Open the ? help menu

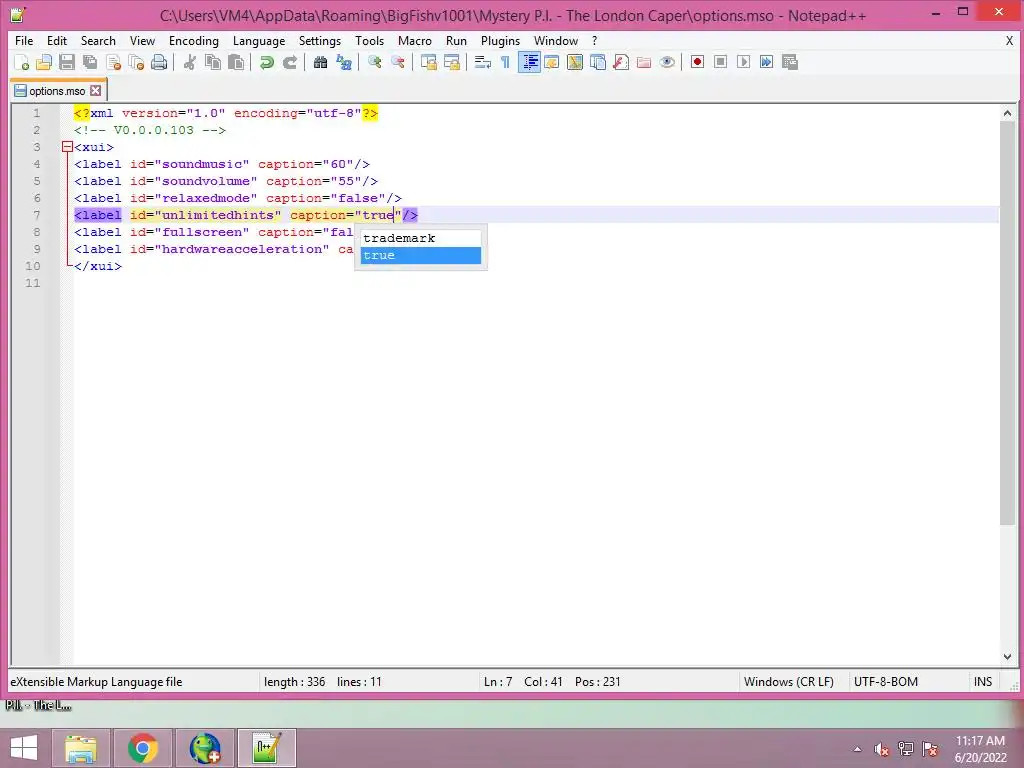(594, 40)
